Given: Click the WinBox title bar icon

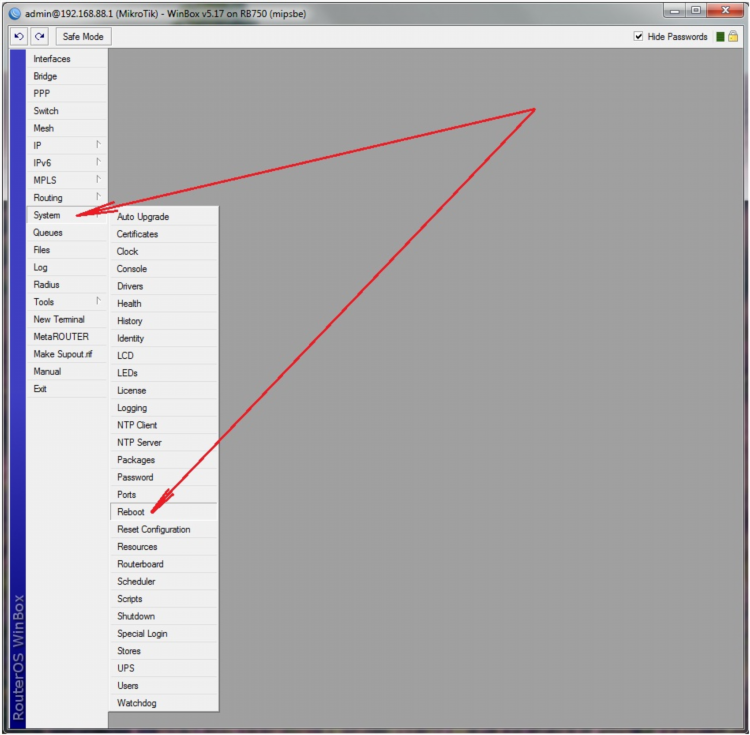Looking at the screenshot, I should 15,13.
